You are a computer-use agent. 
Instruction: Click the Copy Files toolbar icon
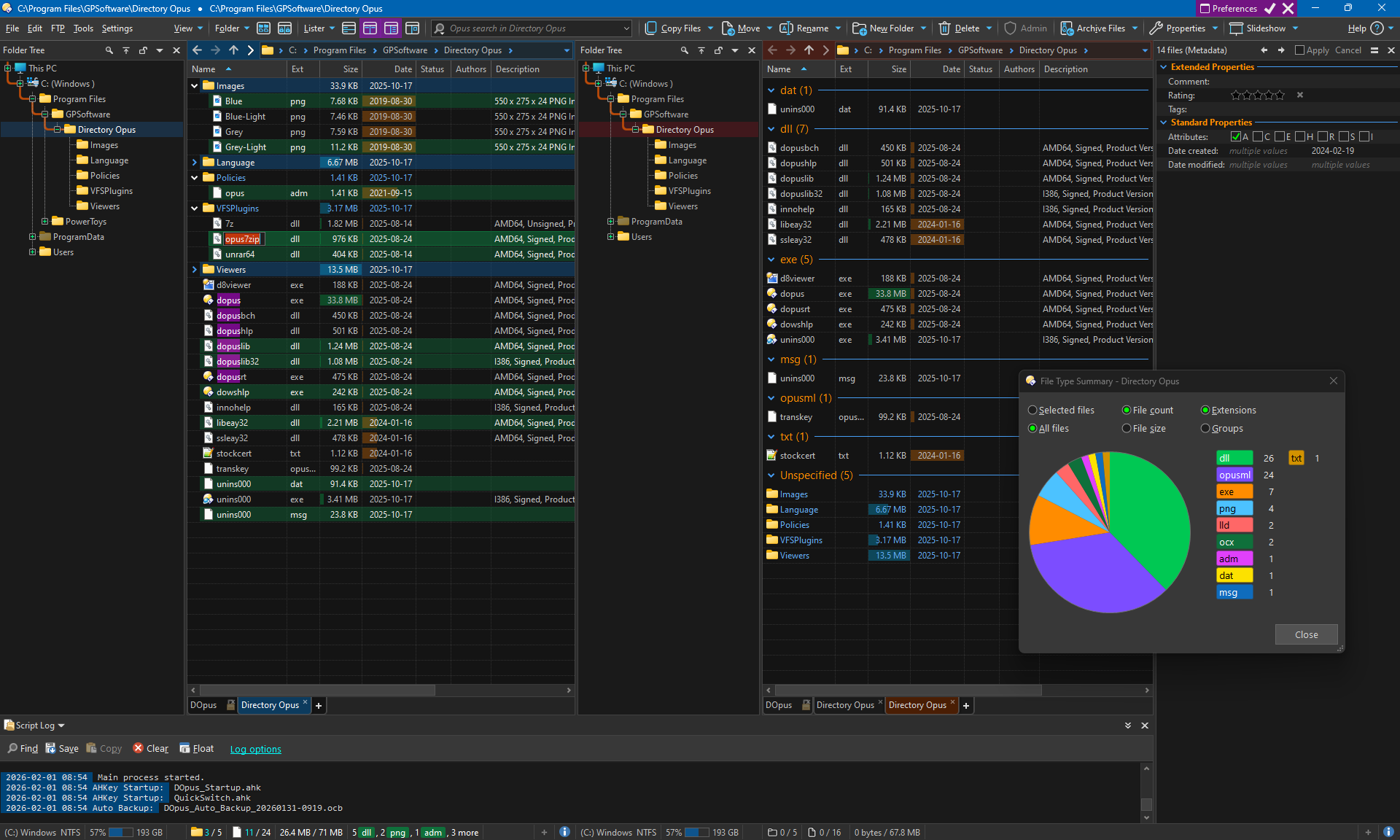(x=651, y=28)
